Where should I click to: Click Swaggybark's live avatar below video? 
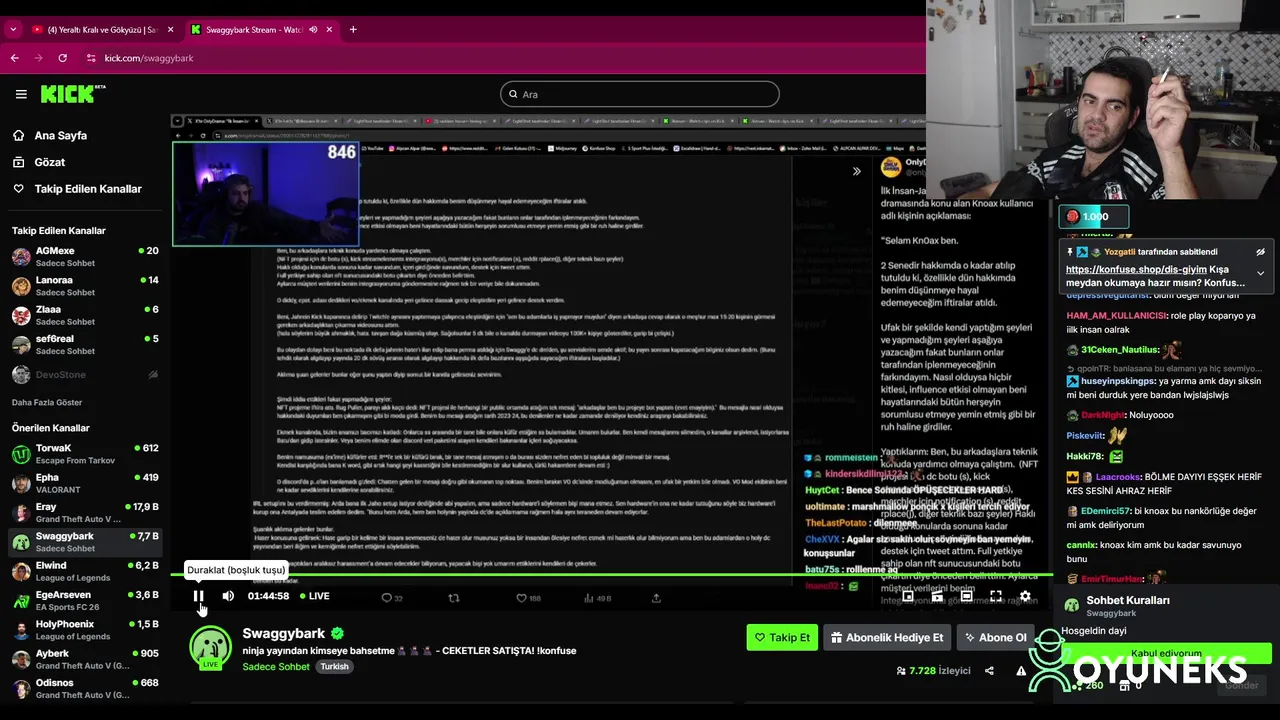coord(211,648)
